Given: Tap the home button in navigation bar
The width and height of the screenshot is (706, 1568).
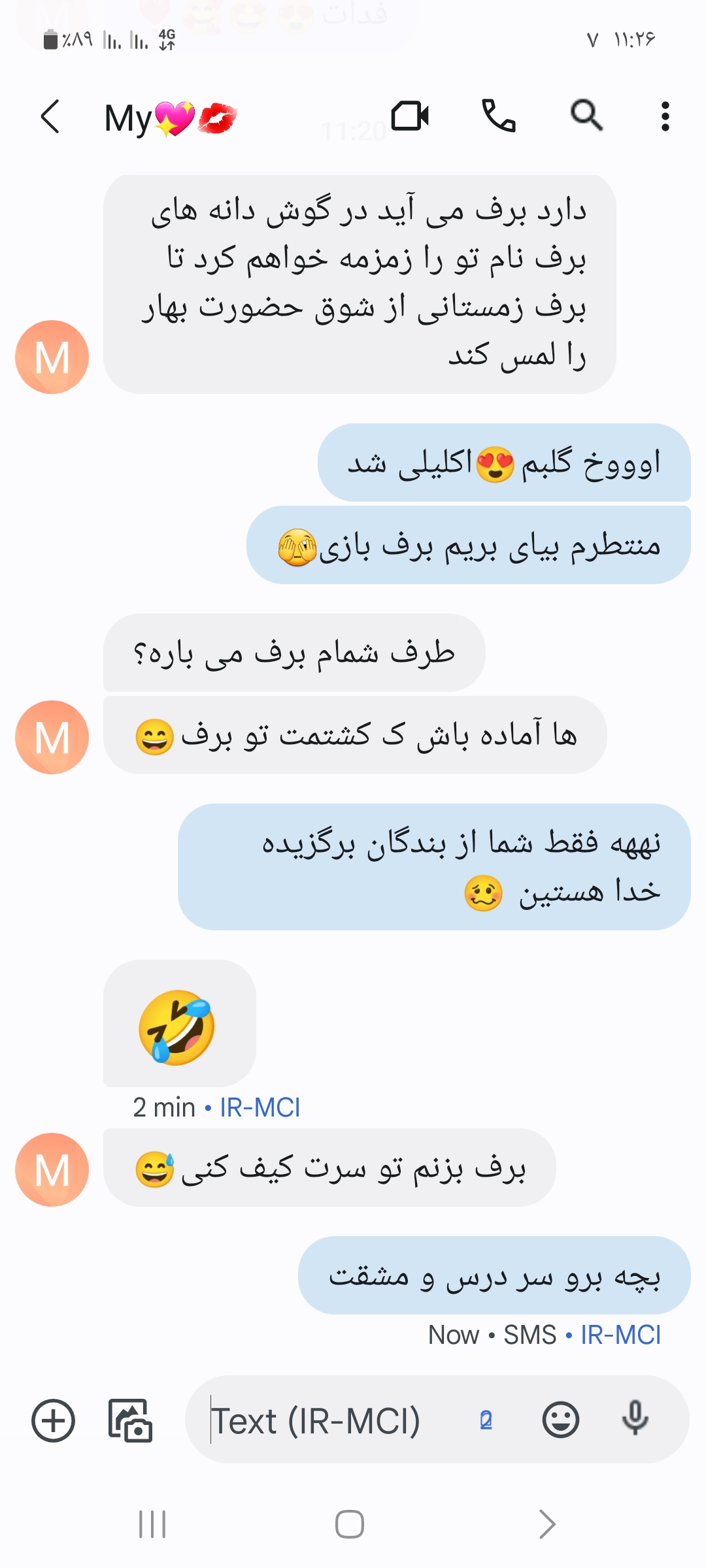Looking at the screenshot, I should [x=350, y=1524].
